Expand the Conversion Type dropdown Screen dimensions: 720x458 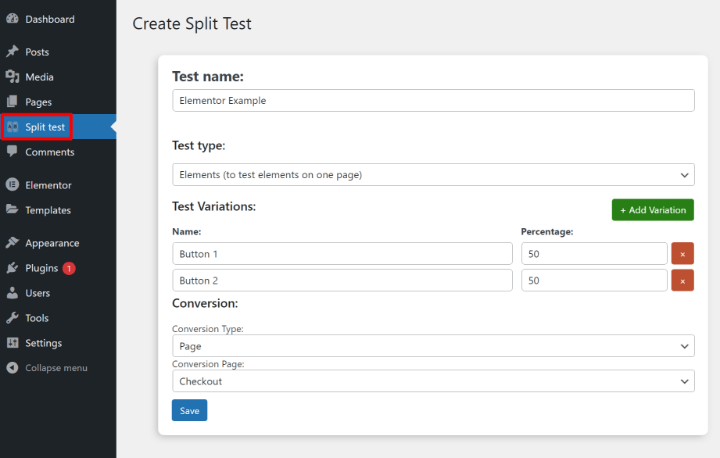(x=432, y=345)
